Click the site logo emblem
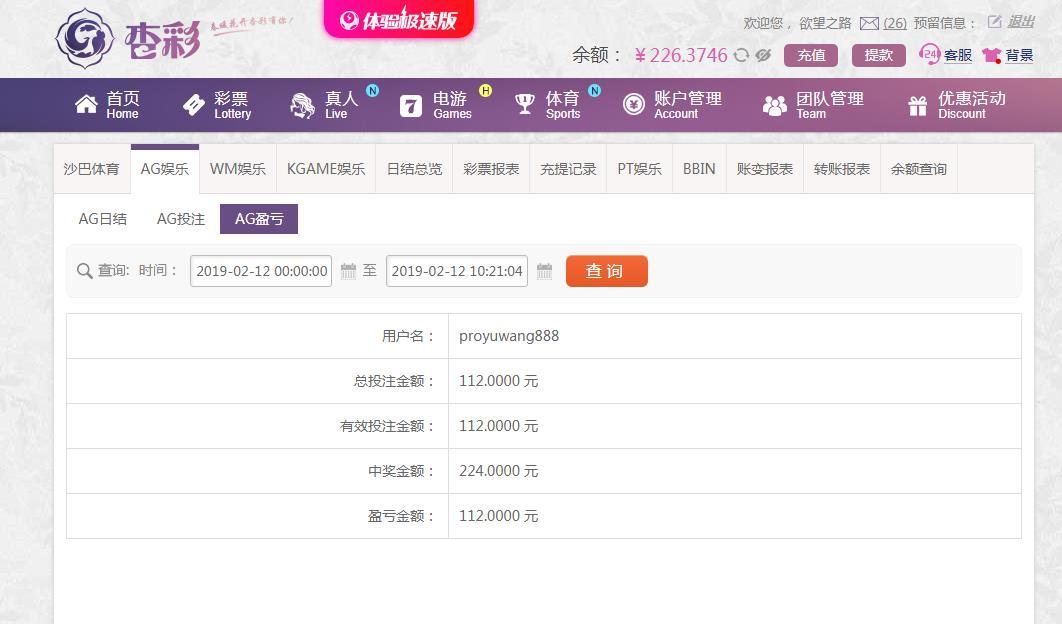Image resolution: width=1062 pixels, height=624 pixels. coord(84,39)
